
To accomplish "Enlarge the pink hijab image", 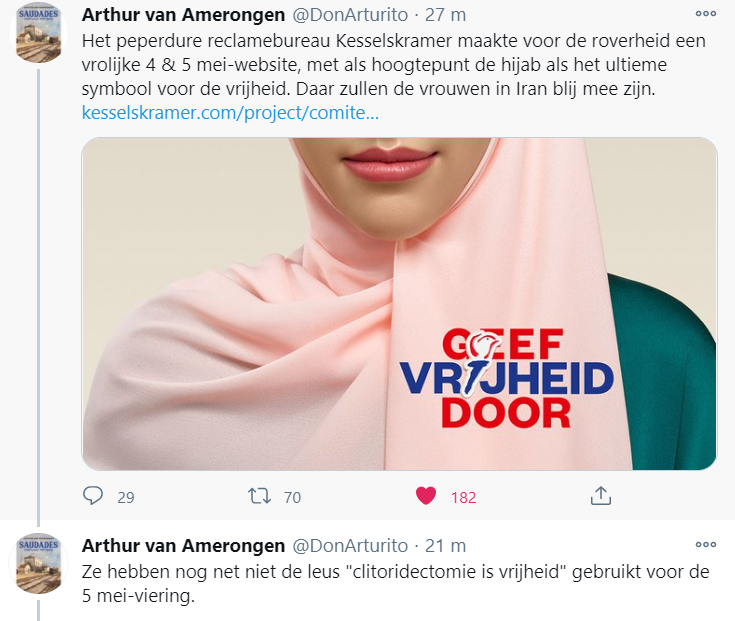I will click(x=399, y=304).
